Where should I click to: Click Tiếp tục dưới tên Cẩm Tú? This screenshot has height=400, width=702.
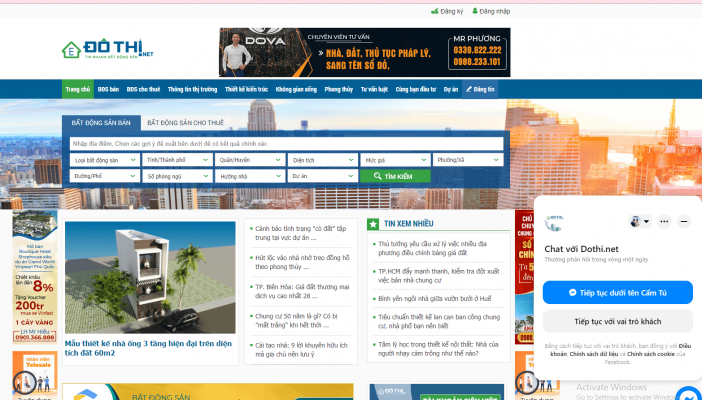[x=617, y=293]
